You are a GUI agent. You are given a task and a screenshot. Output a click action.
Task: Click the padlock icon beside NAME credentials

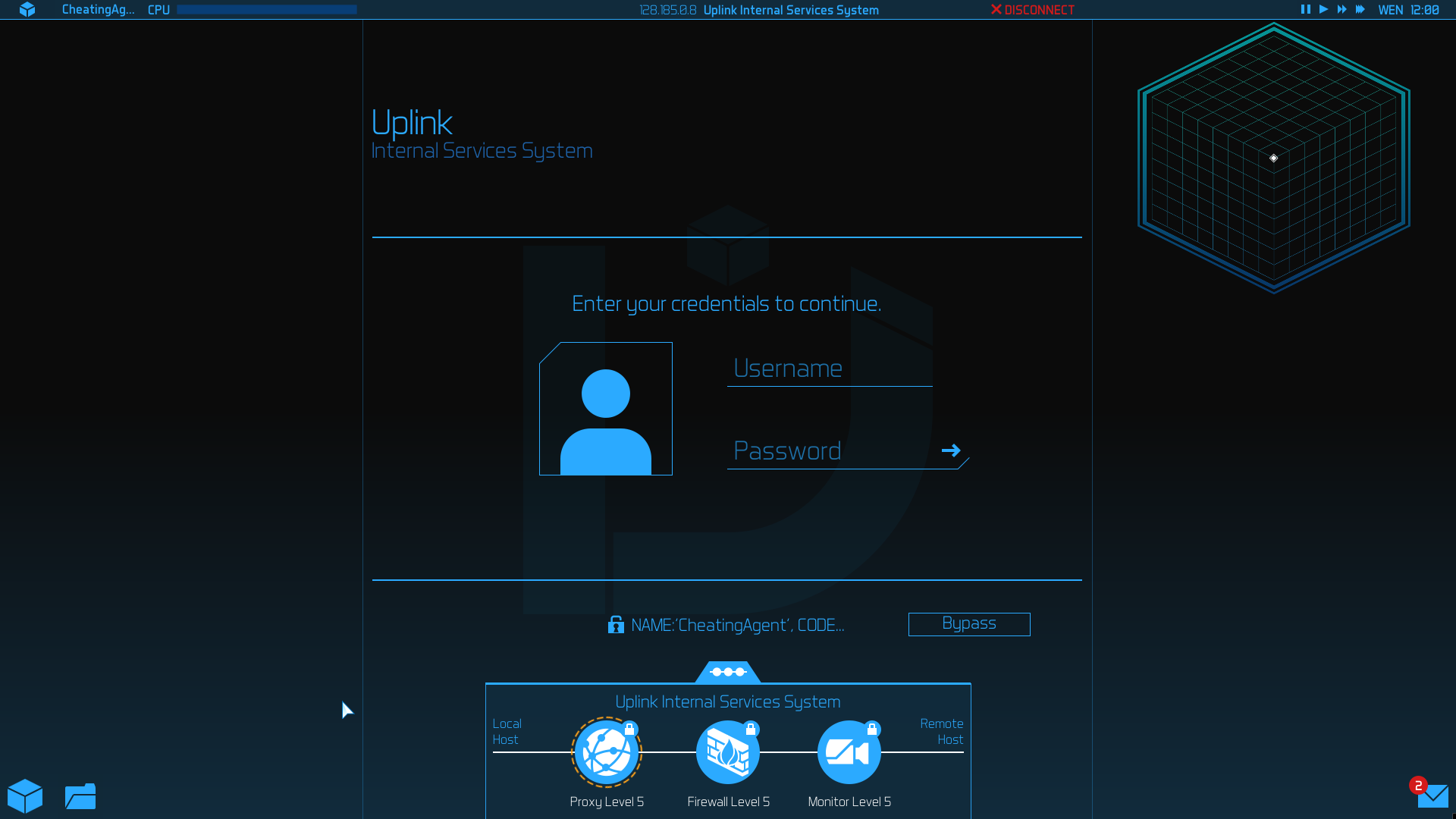point(616,625)
